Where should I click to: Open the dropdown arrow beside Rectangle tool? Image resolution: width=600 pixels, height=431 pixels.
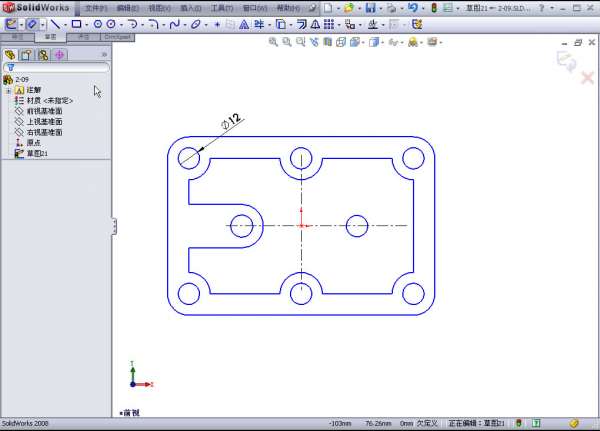click(87, 23)
